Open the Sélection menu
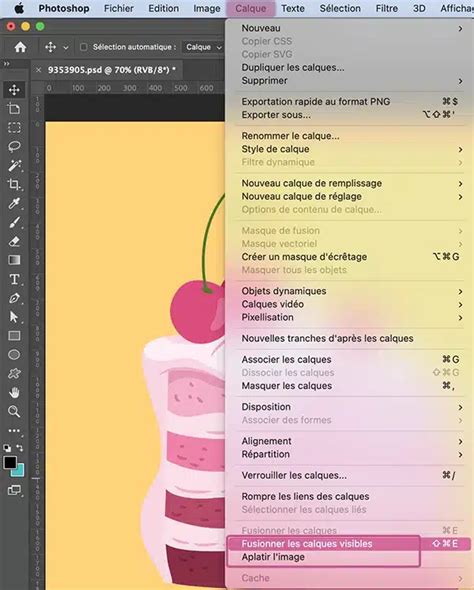The width and height of the screenshot is (474, 590). (340, 8)
